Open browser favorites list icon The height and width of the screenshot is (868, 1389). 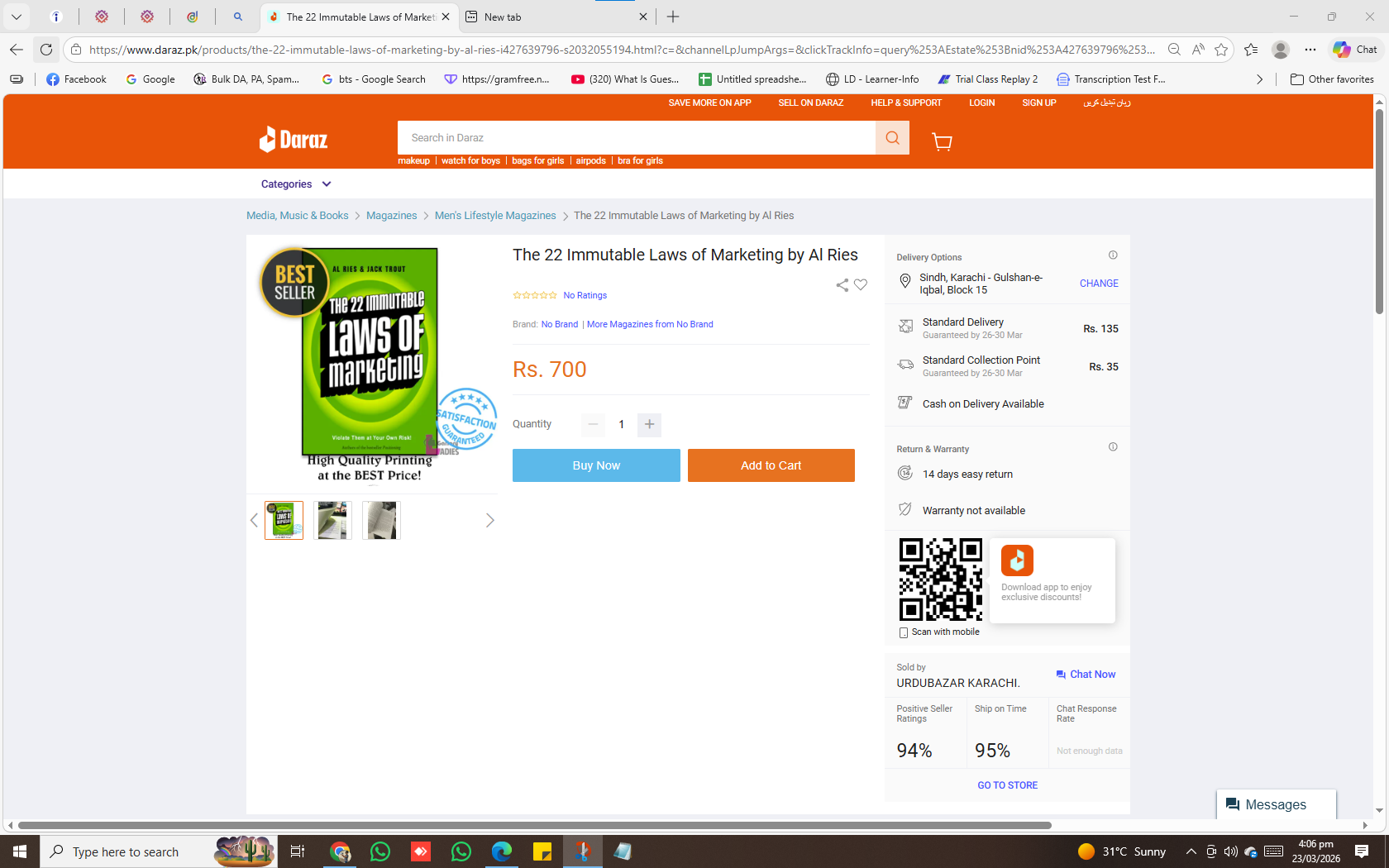coord(1251,50)
